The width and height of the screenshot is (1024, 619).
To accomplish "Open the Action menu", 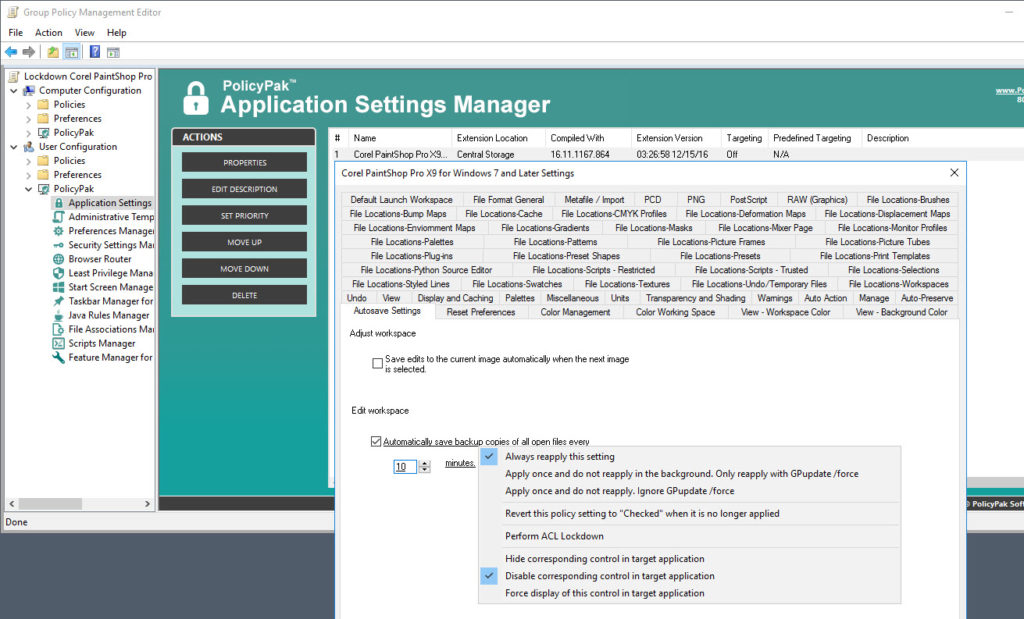I will [x=48, y=33].
